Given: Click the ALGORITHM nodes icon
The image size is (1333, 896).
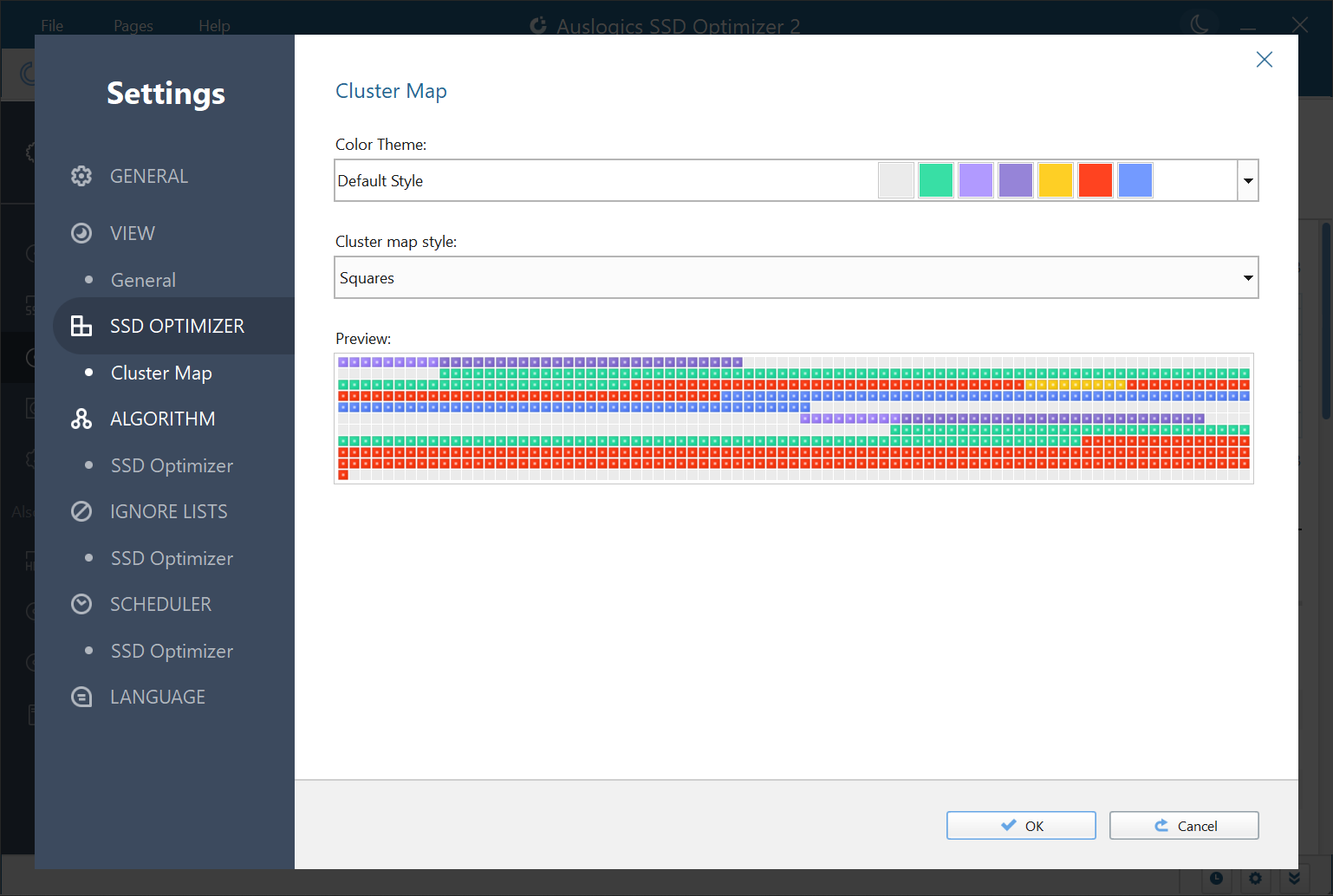Looking at the screenshot, I should (81, 419).
